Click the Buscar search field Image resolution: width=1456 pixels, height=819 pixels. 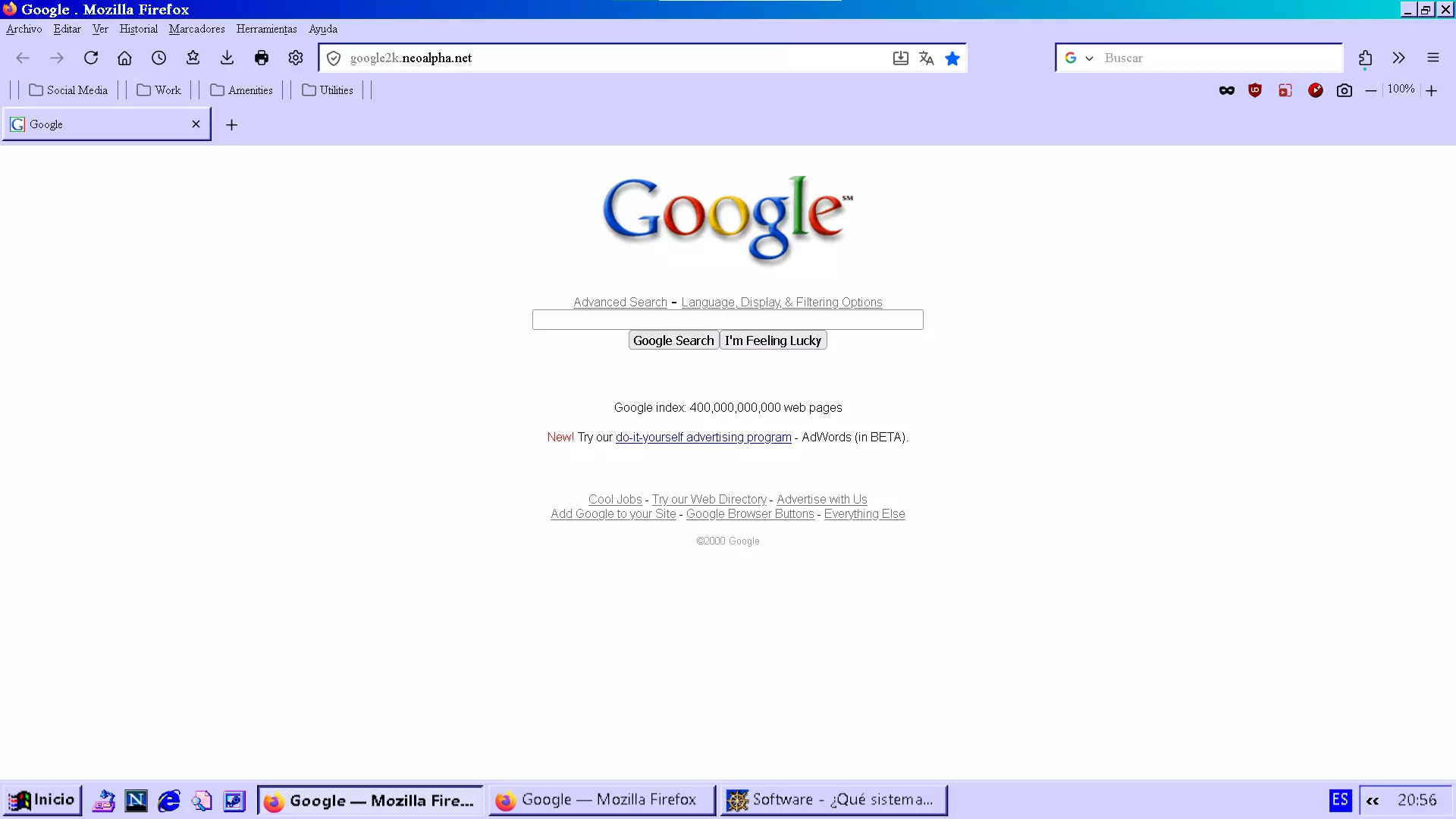point(1219,58)
